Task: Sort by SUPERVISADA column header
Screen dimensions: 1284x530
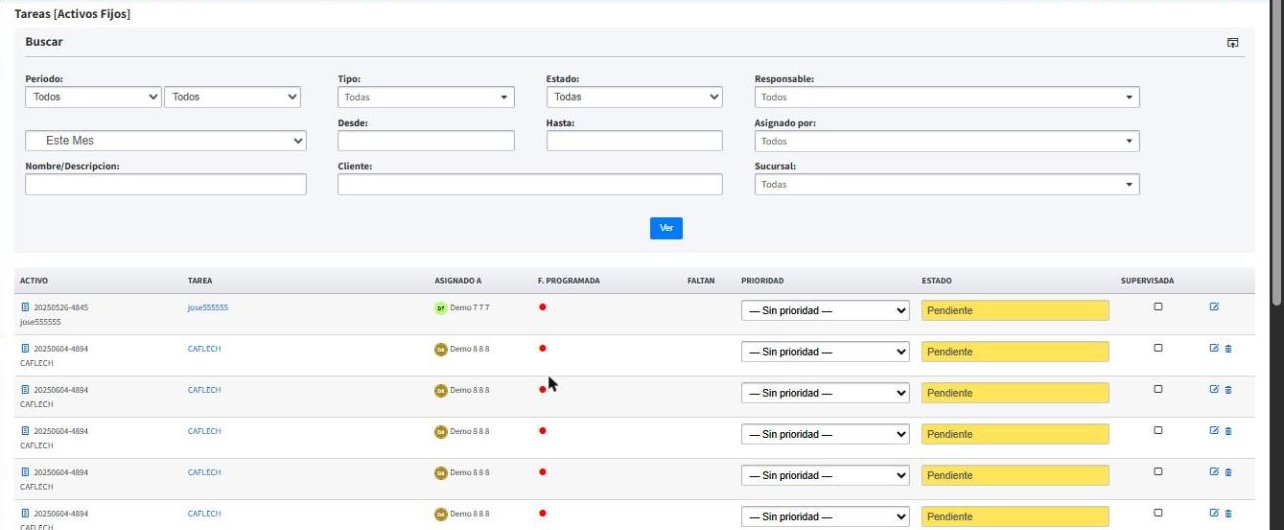Action: [x=1147, y=281]
